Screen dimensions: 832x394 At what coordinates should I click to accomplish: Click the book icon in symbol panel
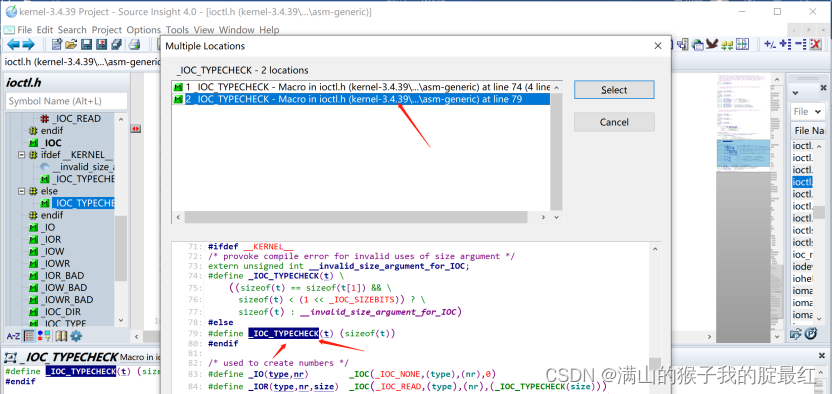coord(62,336)
